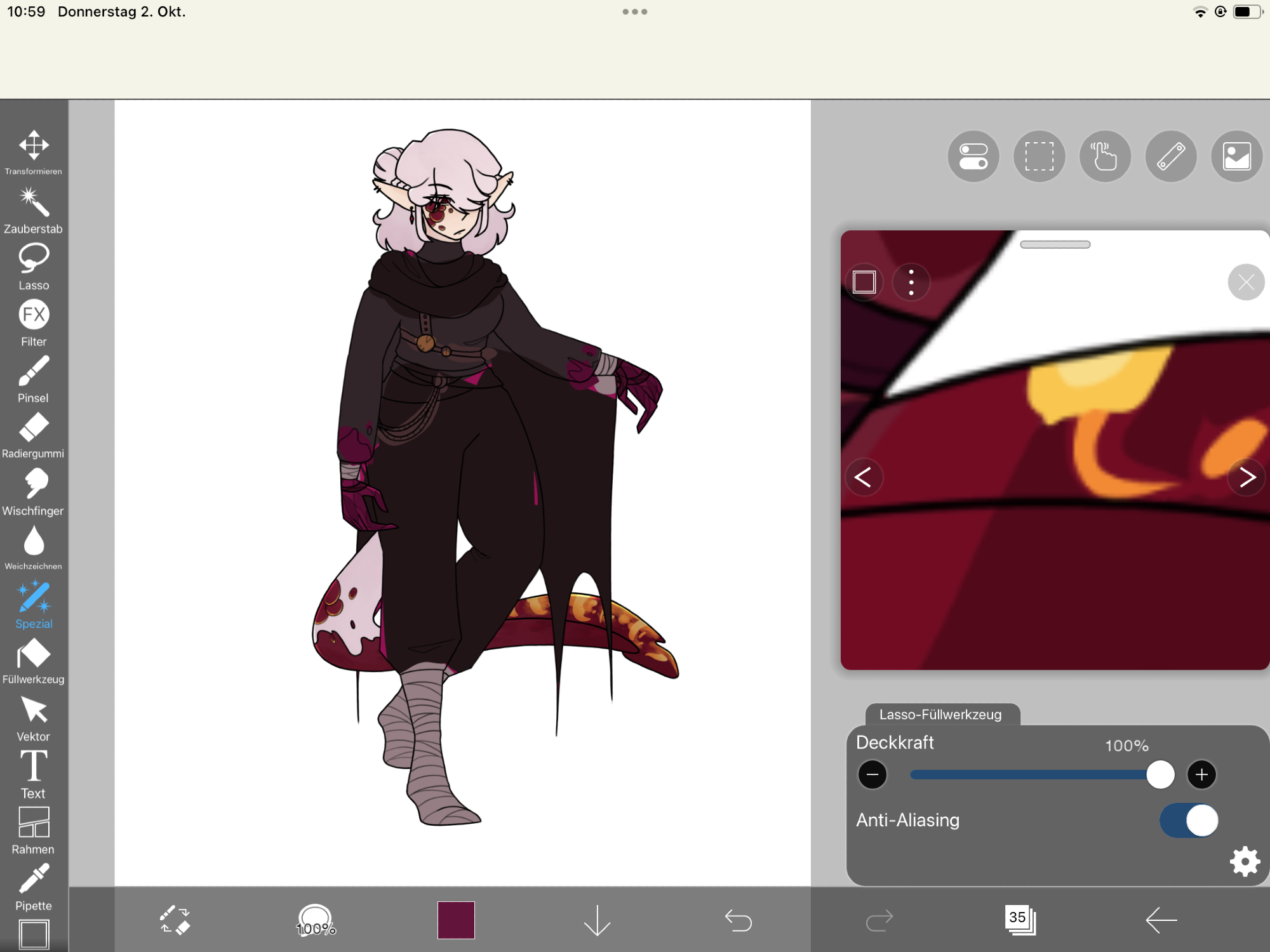Select the Lasso tool
This screenshot has width=1270, height=952.
point(34,265)
